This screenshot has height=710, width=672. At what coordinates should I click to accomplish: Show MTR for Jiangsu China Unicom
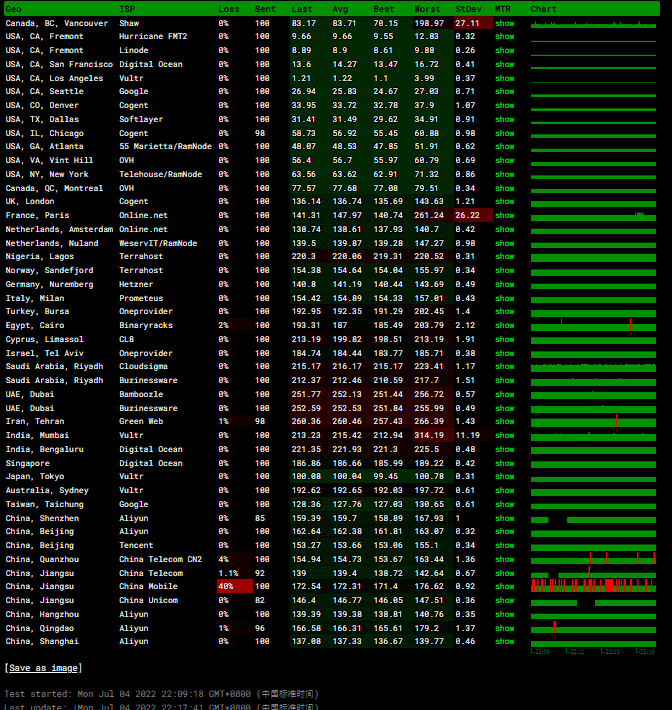pyautogui.click(x=504, y=600)
